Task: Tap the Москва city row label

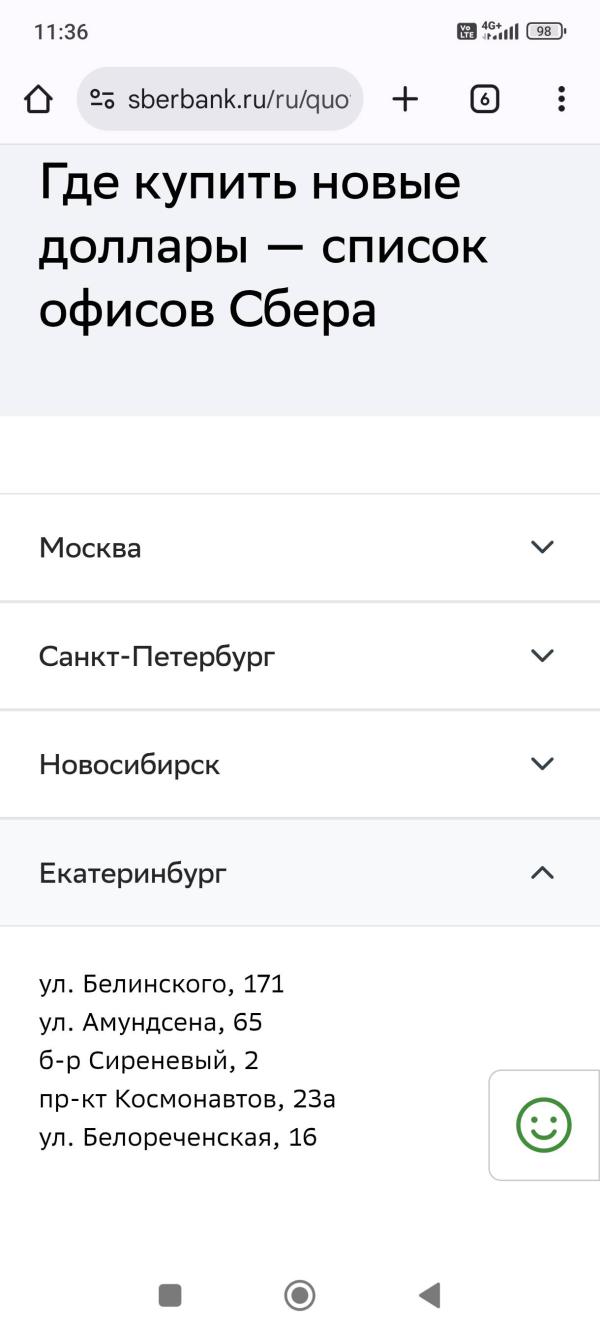Action: (x=90, y=548)
